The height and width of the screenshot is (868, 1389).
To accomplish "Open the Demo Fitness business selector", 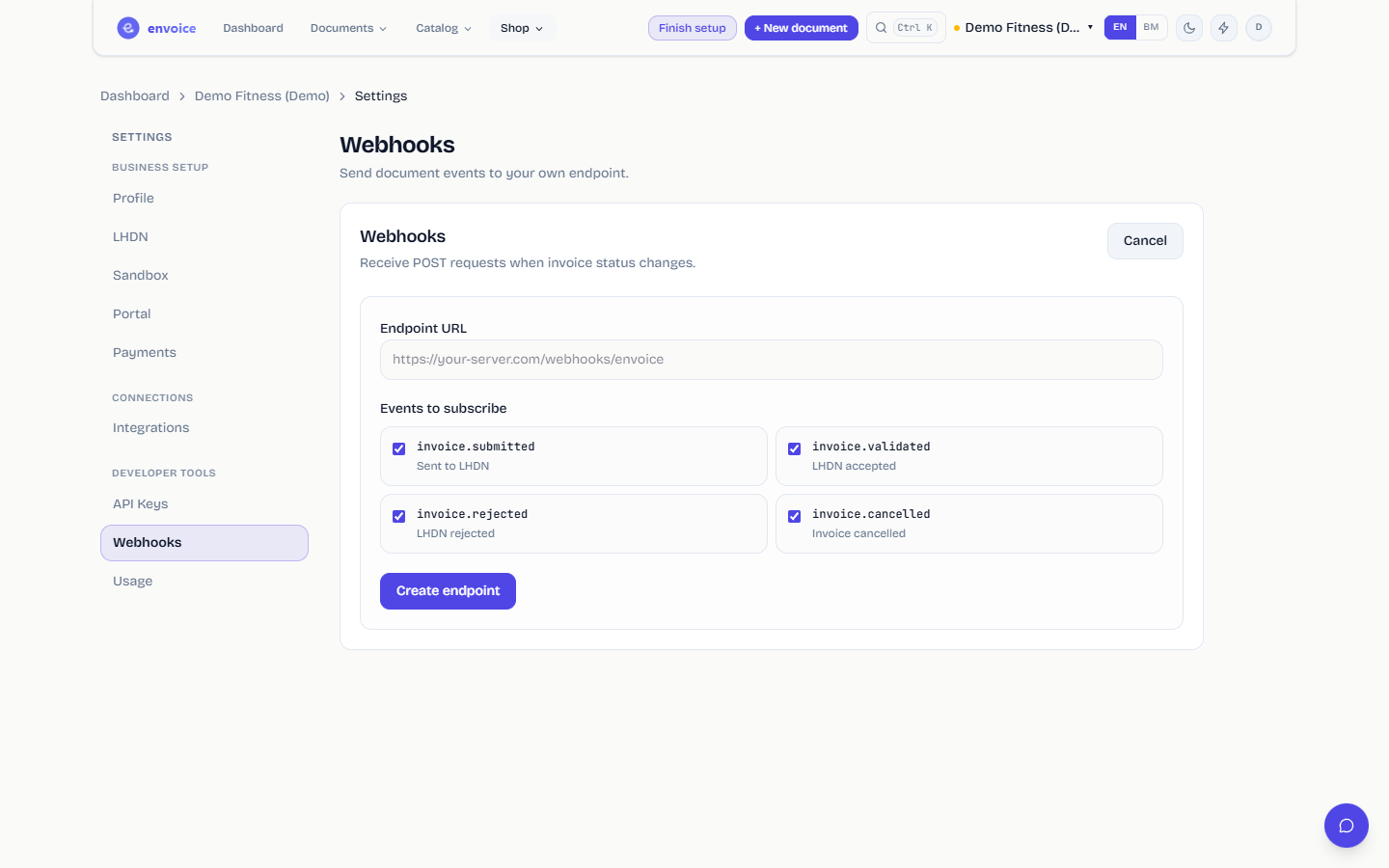I will [x=1023, y=28].
